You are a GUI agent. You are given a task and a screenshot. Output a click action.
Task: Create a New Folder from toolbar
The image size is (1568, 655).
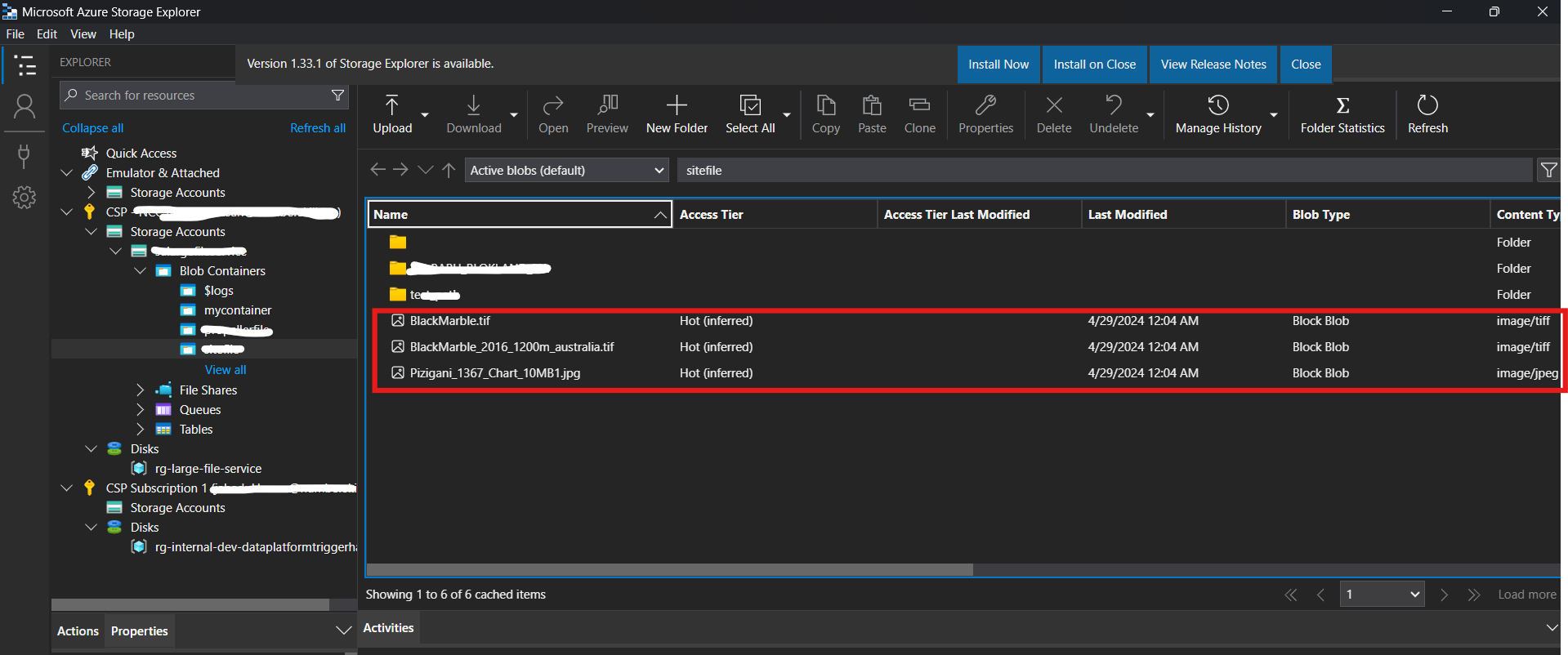click(677, 114)
